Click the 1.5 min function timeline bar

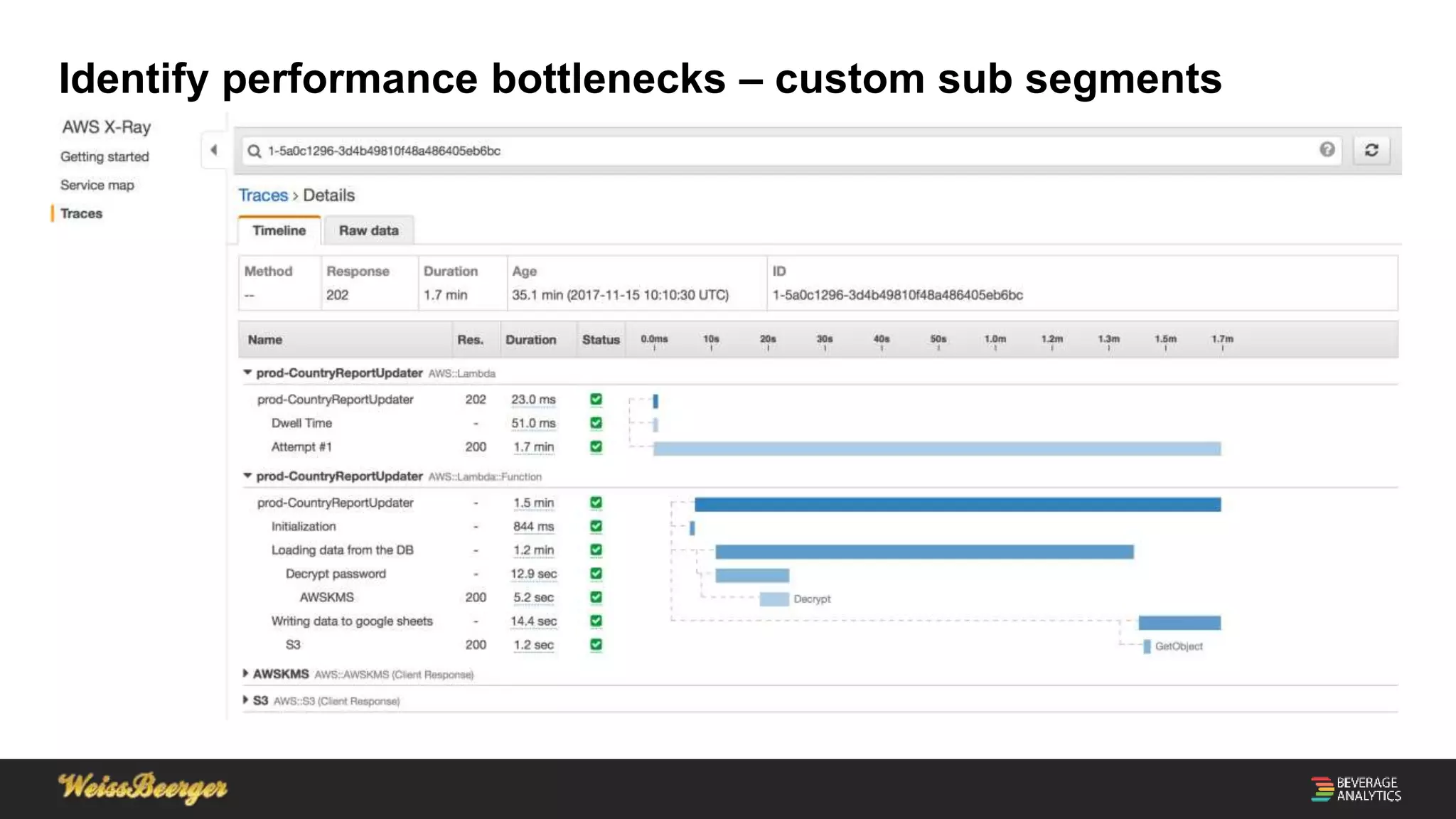coord(958,505)
